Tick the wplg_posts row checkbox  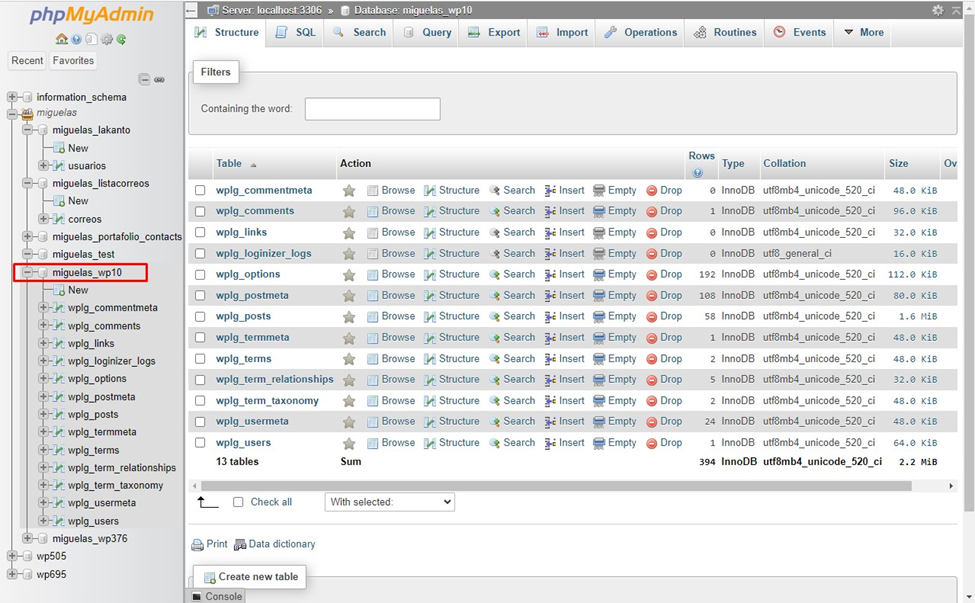(200, 316)
